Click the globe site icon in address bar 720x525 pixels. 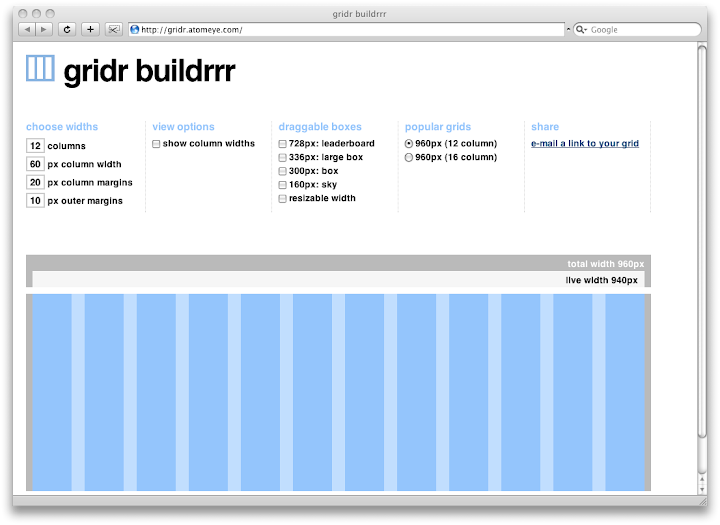point(135,29)
